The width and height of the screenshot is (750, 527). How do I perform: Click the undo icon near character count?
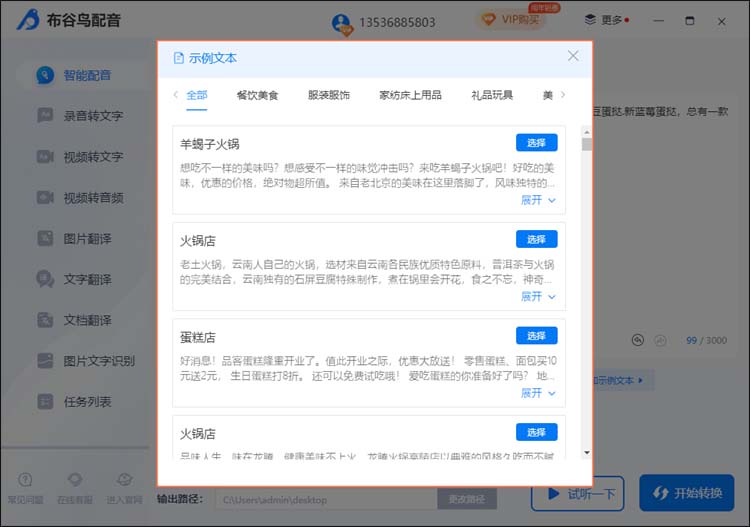pos(638,340)
